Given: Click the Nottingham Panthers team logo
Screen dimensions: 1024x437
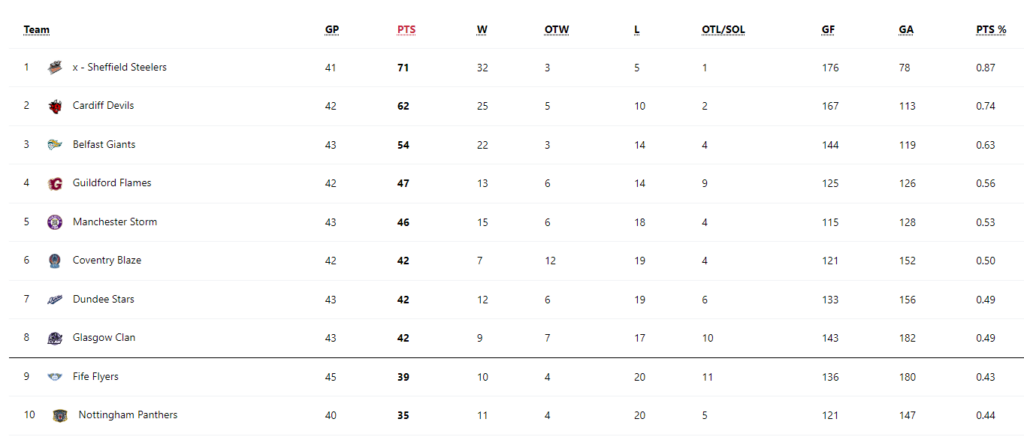Looking at the screenshot, I should coord(60,415).
